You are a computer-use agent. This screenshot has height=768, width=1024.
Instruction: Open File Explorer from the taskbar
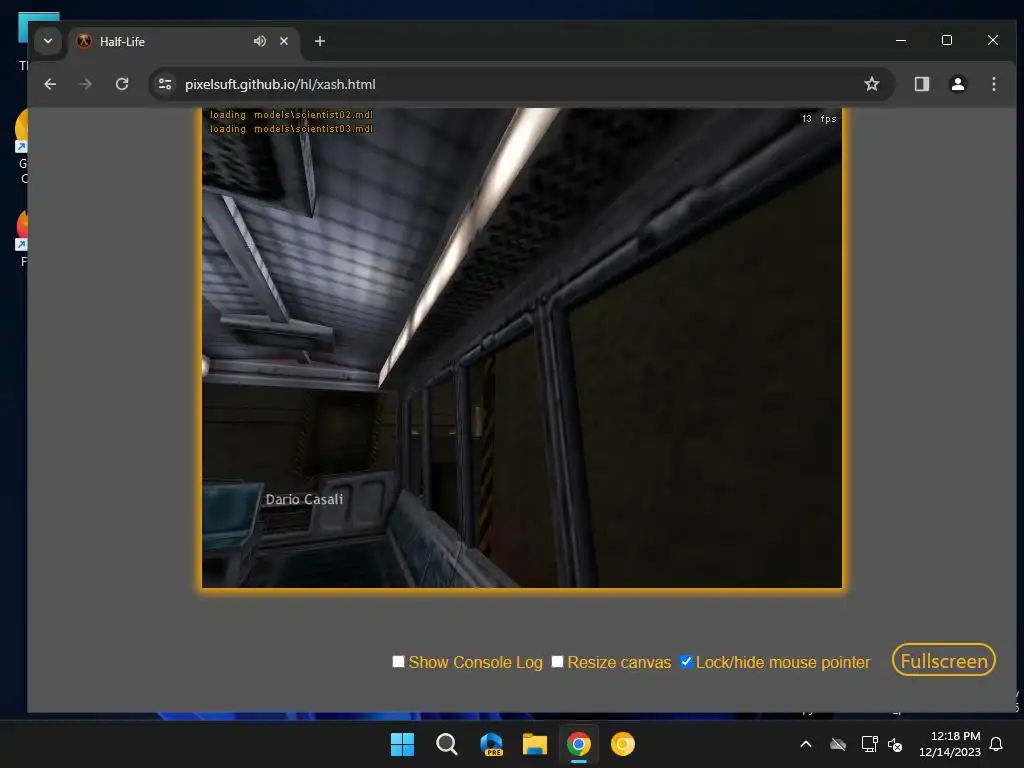pyautogui.click(x=535, y=744)
